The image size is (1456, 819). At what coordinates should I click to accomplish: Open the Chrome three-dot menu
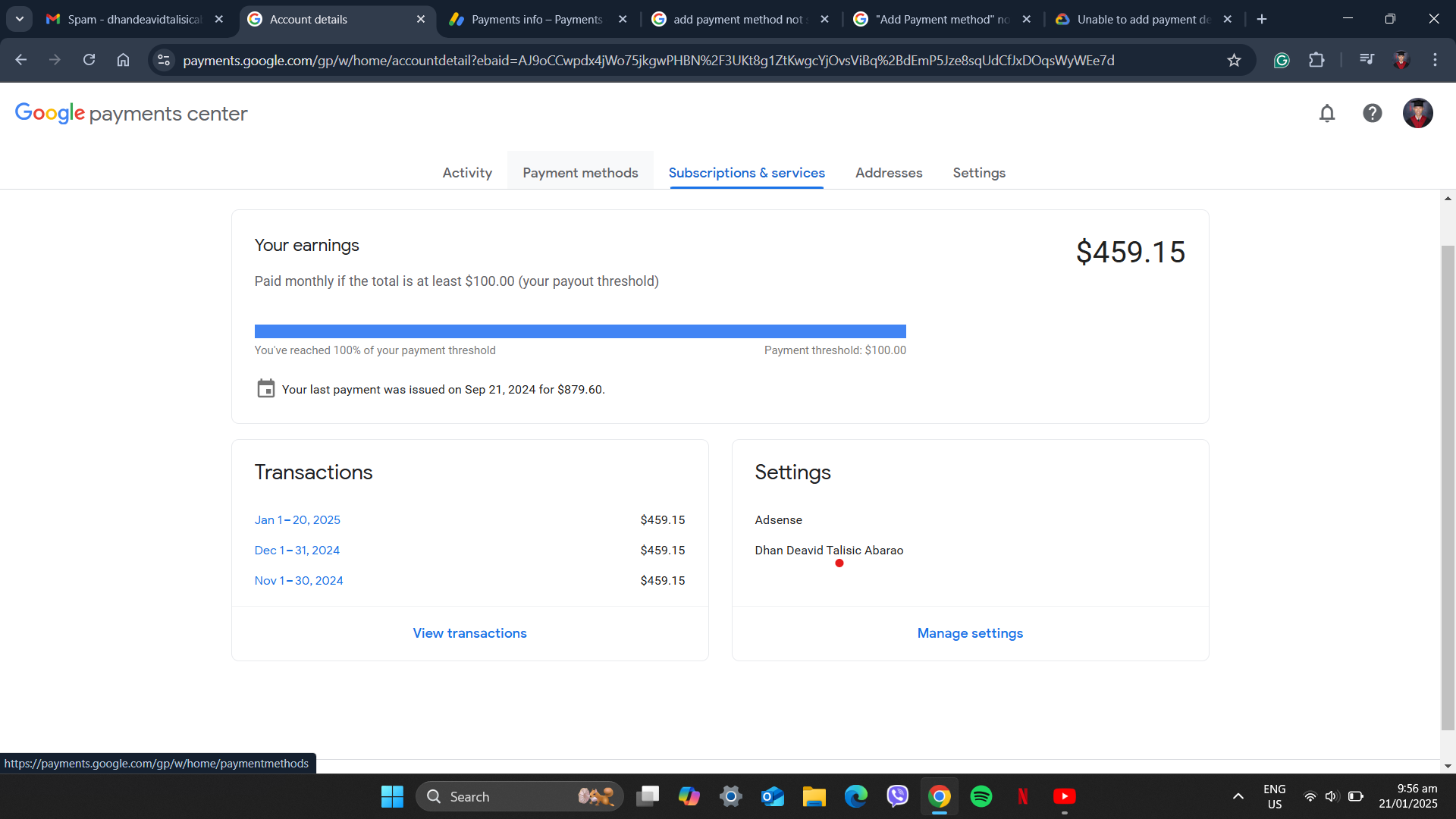click(1435, 60)
